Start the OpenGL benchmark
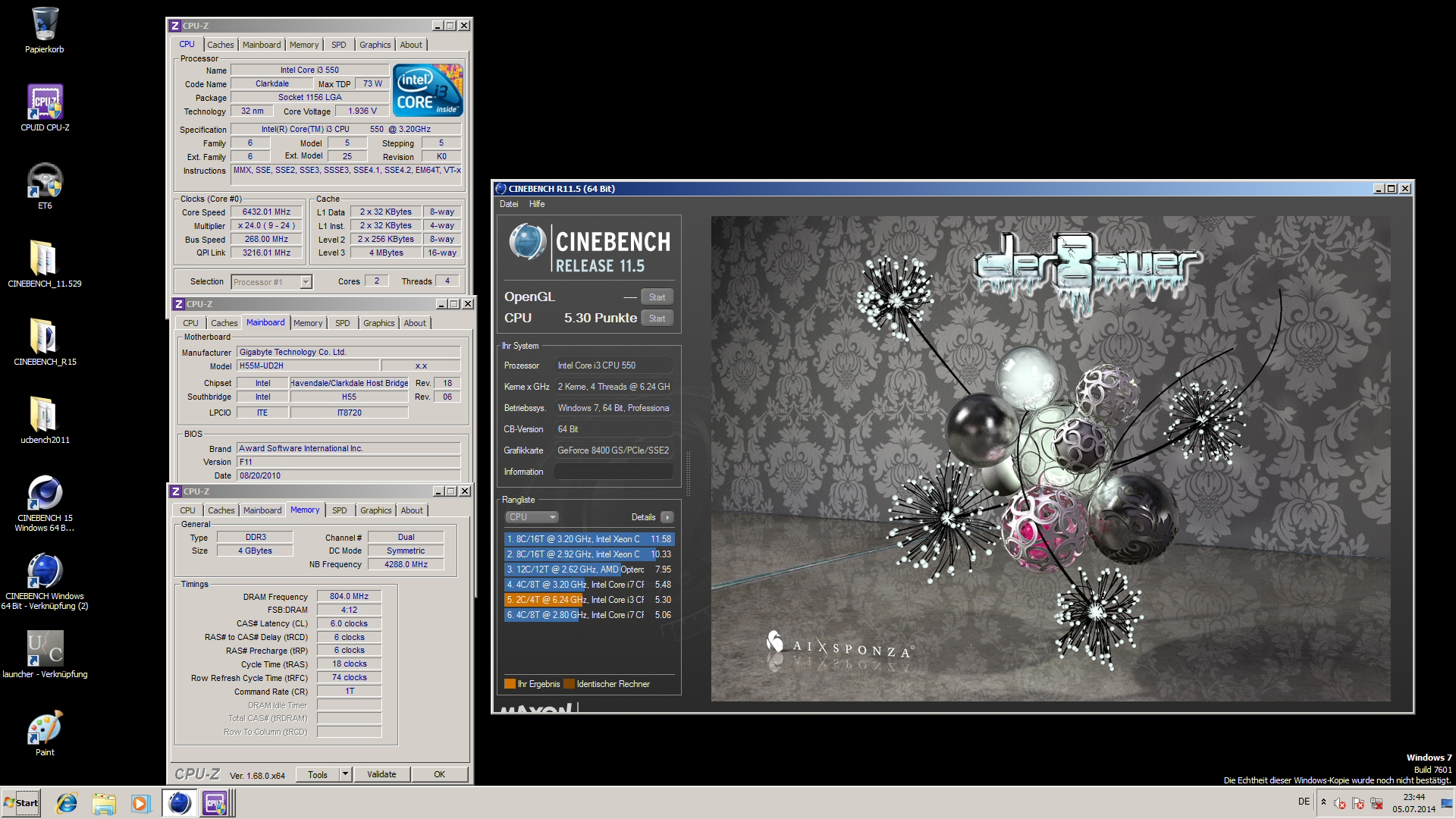Image resolution: width=1456 pixels, height=819 pixels. 657,297
